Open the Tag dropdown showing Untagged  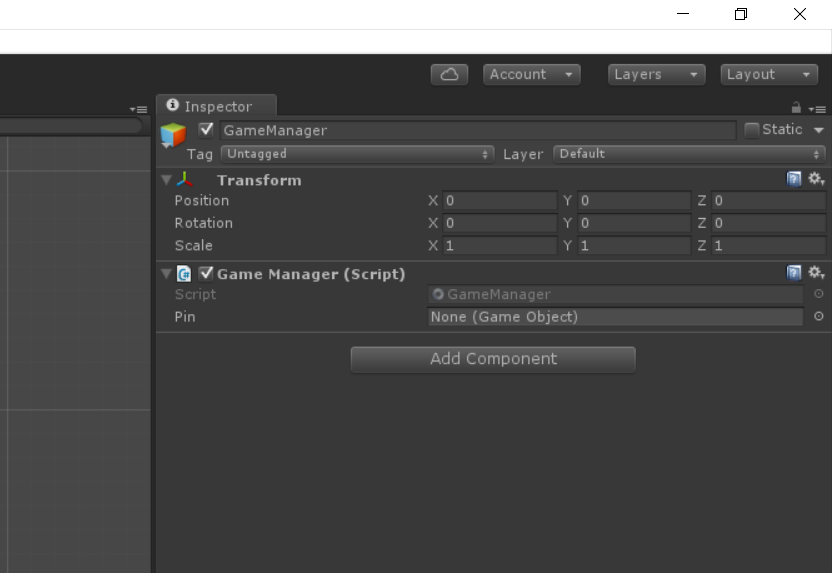pyautogui.click(x=357, y=154)
